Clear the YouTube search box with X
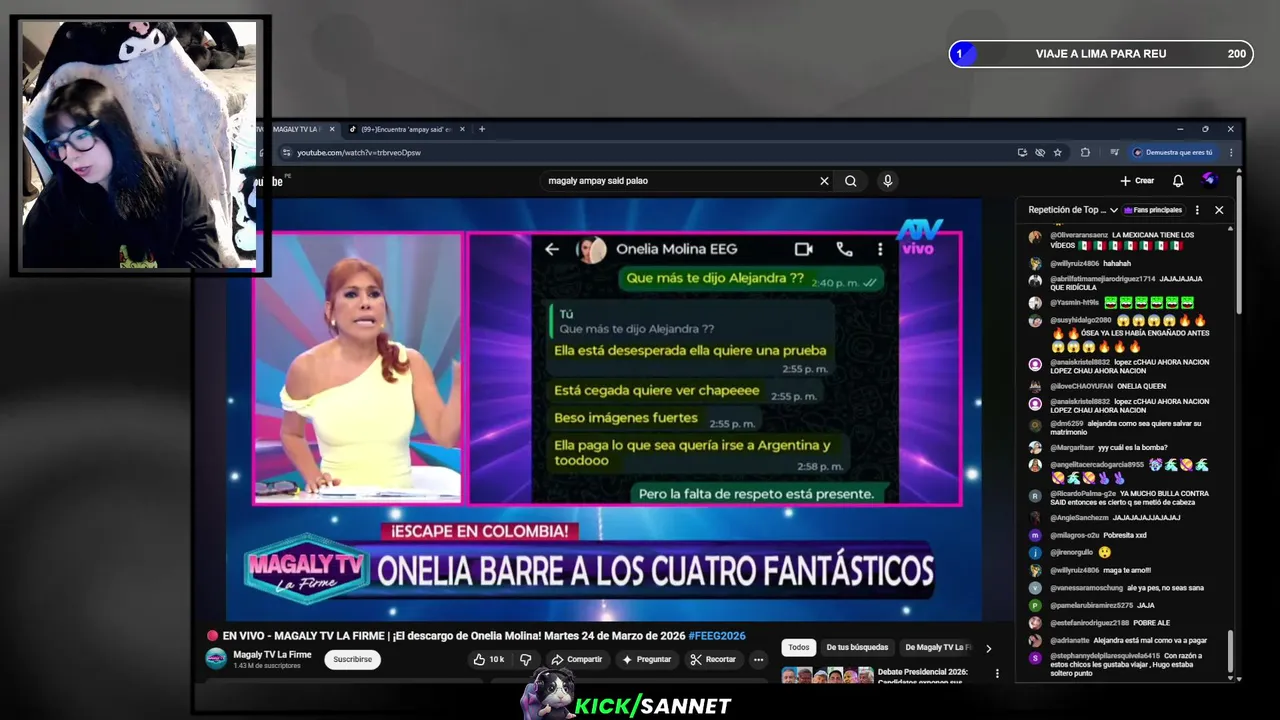The image size is (1280, 720). click(824, 181)
